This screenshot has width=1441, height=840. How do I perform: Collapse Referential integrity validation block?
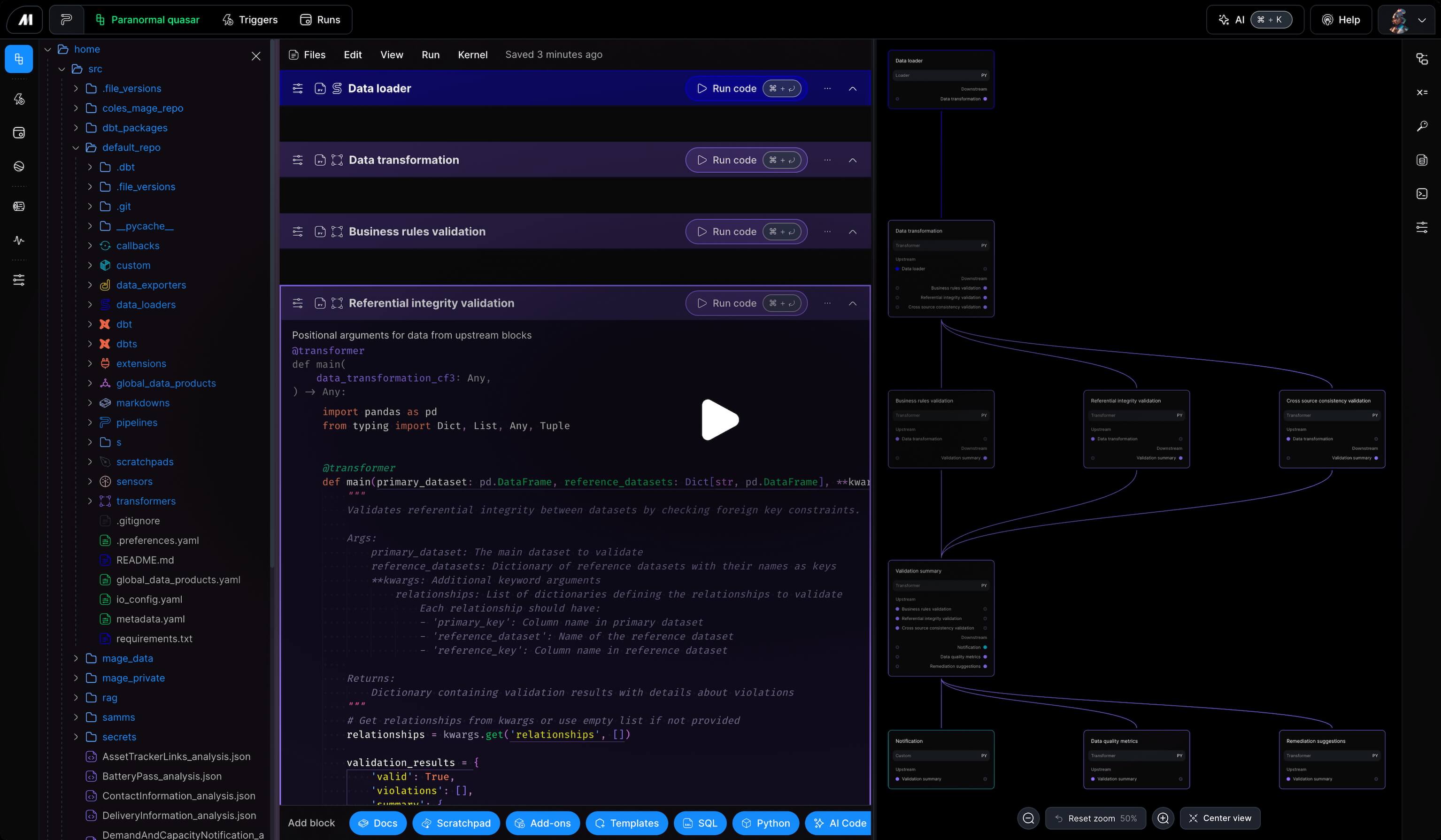[x=852, y=304]
